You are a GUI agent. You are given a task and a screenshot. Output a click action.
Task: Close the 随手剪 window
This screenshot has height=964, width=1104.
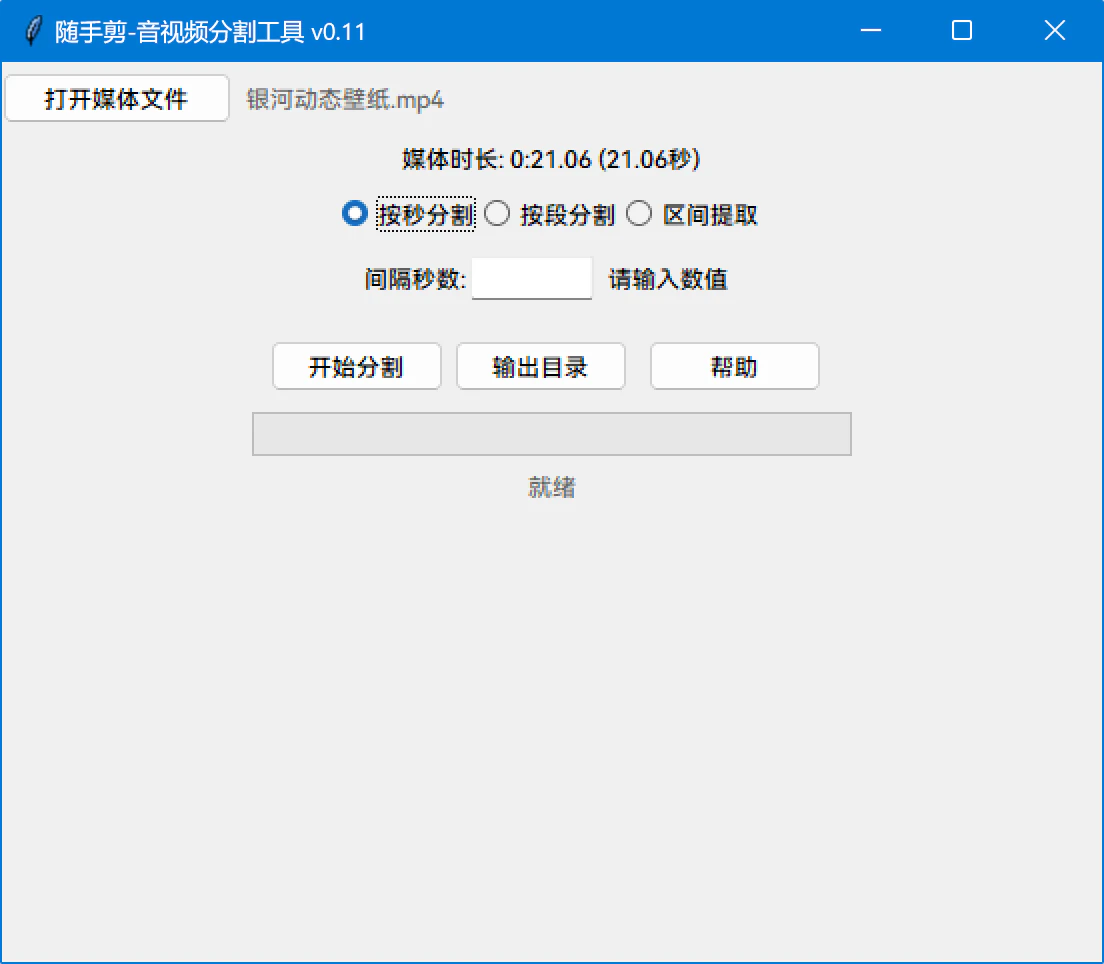tap(1055, 30)
